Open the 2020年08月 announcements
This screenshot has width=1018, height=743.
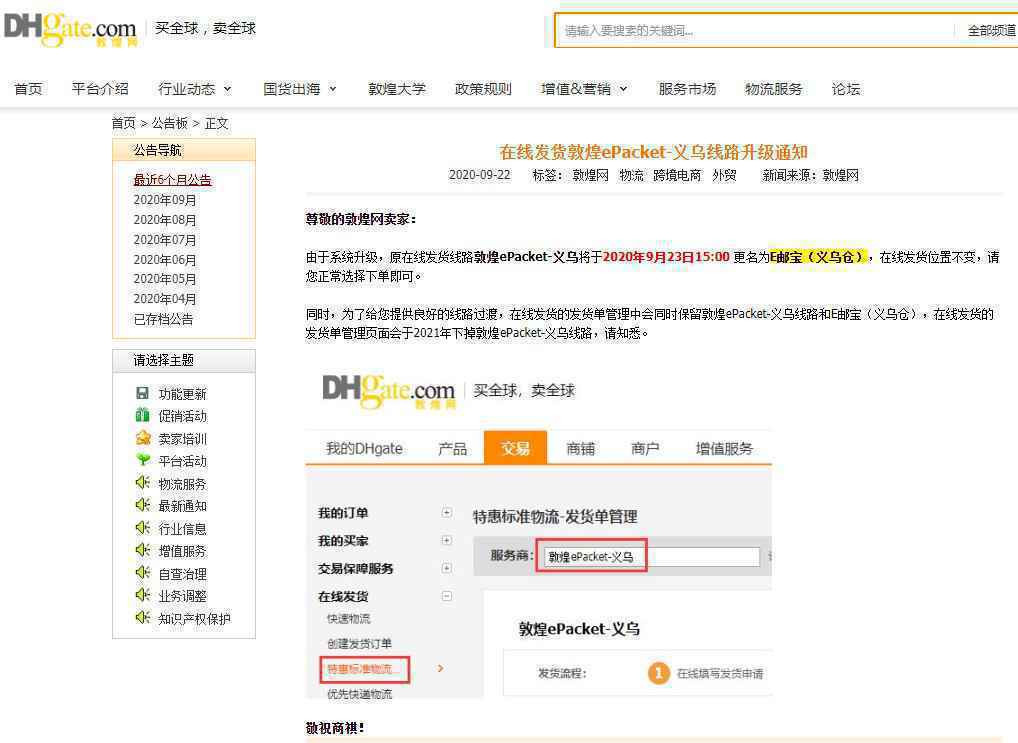(165, 220)
